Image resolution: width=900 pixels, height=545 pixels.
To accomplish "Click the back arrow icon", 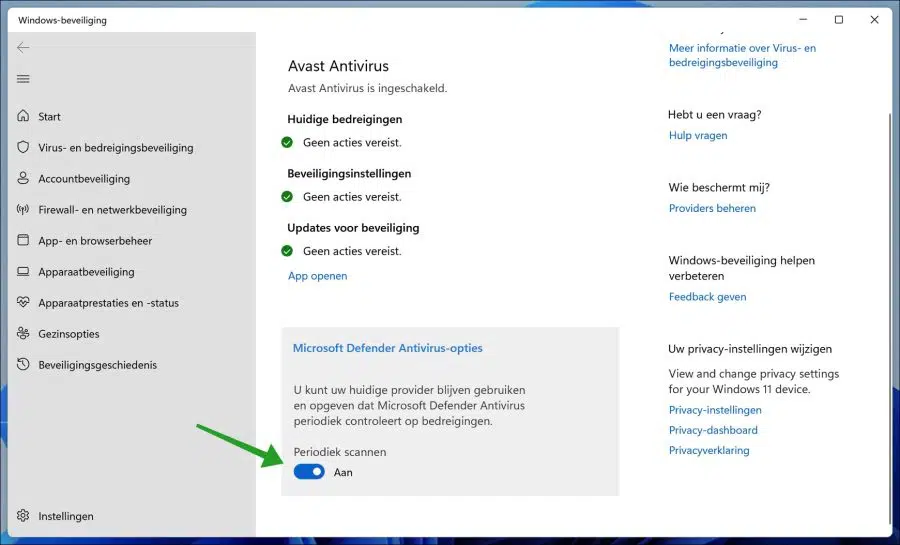I will click(23, 48).
